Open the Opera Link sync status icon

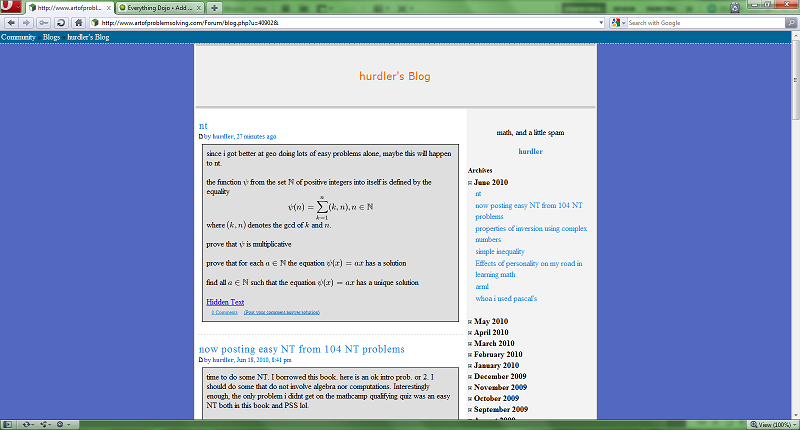[x=27, y=424]
